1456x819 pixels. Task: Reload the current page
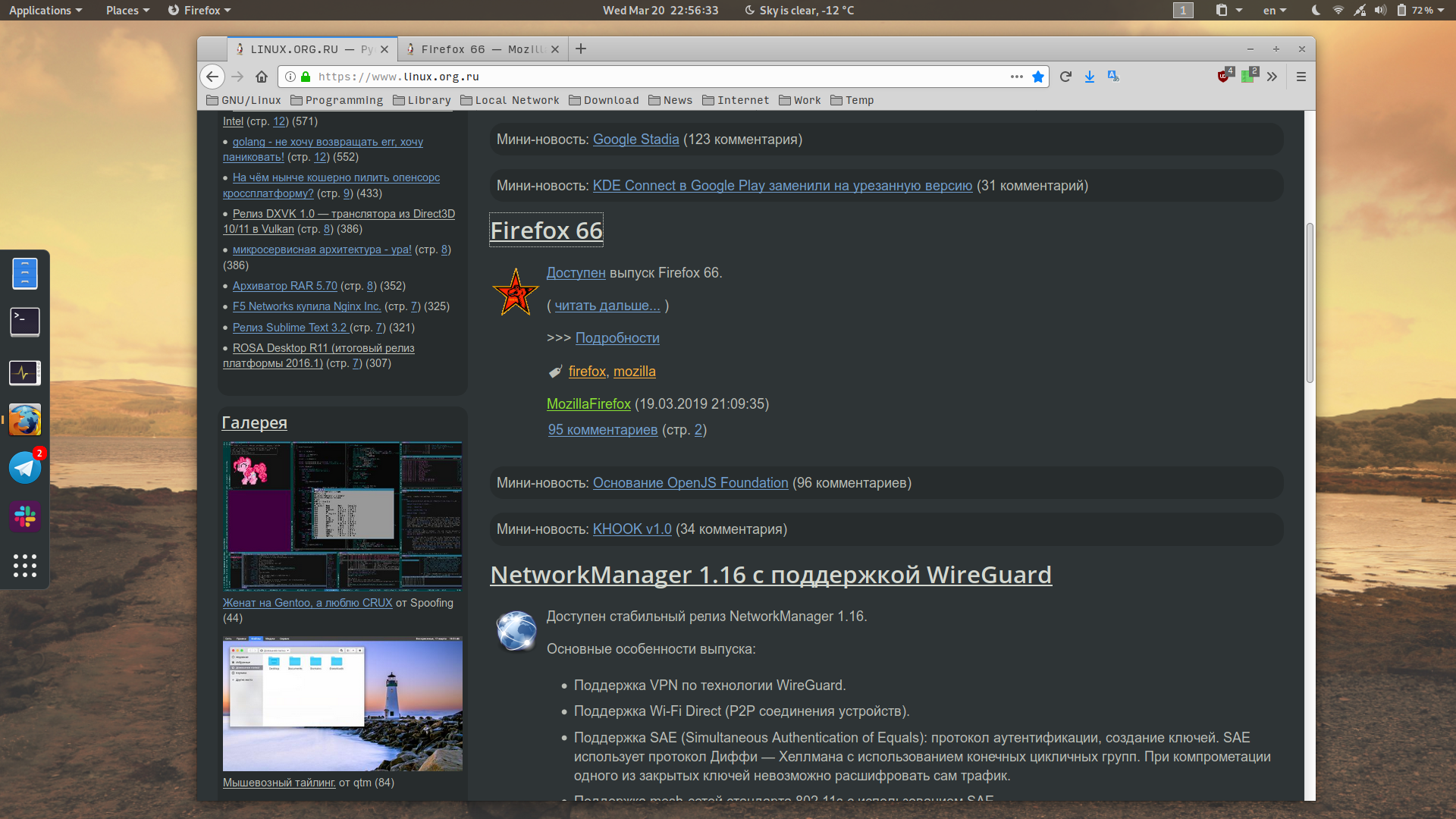[1065, 77]
